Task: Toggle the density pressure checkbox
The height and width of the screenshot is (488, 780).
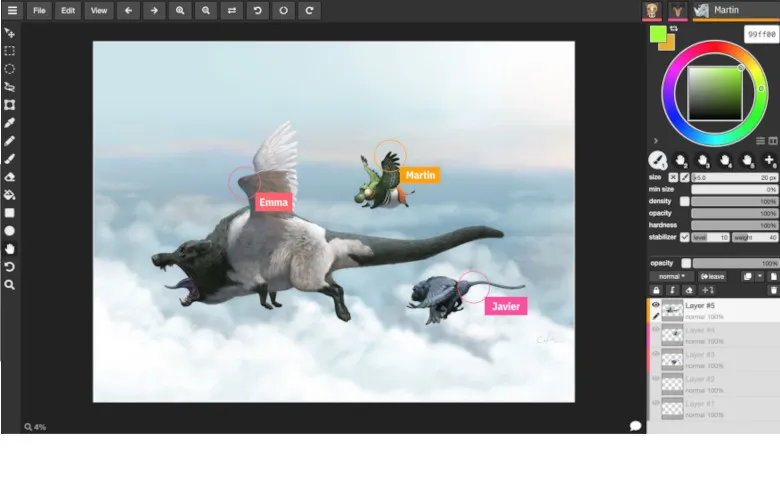Action: 685,201
